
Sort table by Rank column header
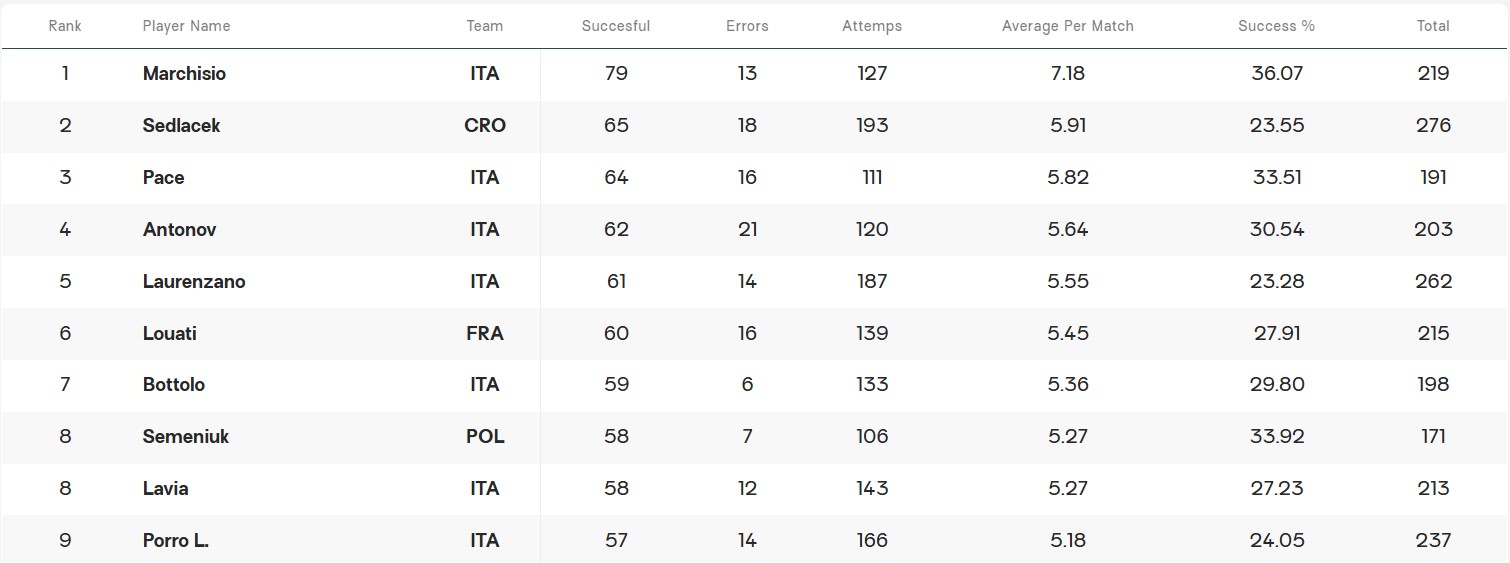coord(65,26)
